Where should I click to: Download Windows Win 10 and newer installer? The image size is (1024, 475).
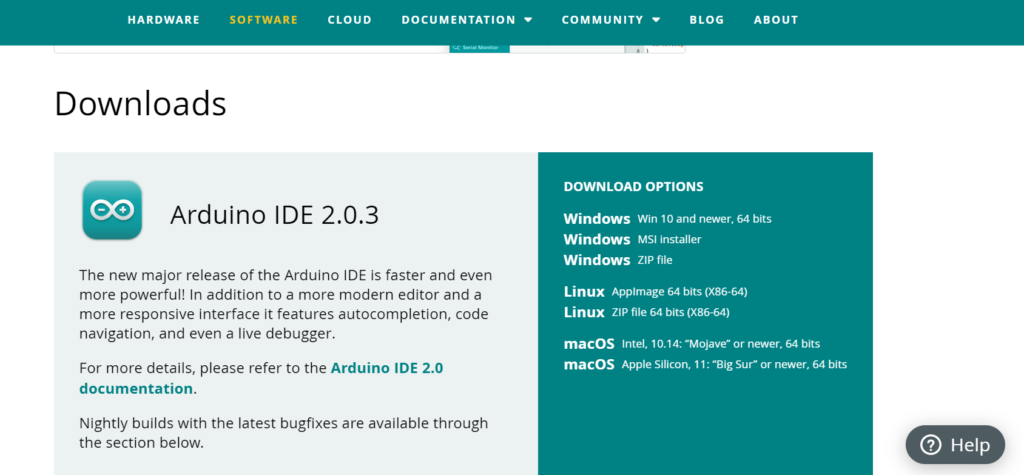point(667,219)
